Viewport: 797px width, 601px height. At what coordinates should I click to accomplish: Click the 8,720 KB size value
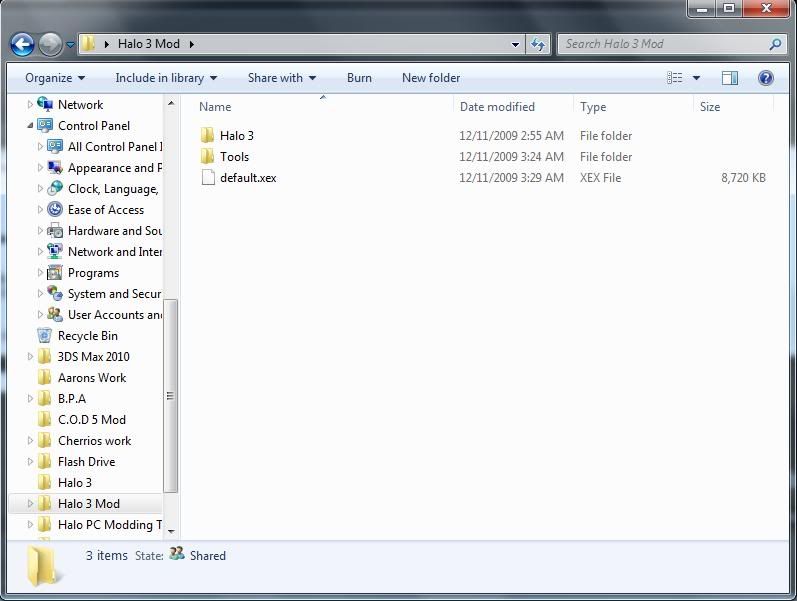743,177
